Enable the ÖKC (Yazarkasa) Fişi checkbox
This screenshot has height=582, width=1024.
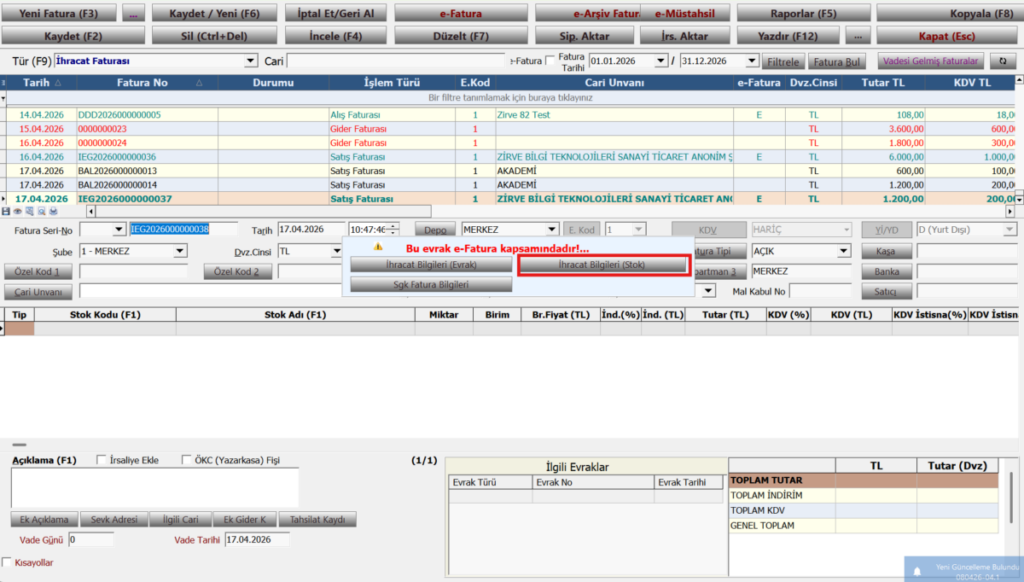coord(186,460)
